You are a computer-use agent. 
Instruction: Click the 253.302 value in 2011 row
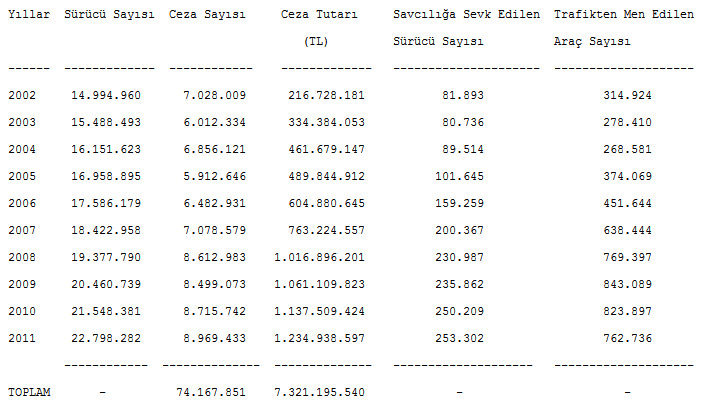459,338
